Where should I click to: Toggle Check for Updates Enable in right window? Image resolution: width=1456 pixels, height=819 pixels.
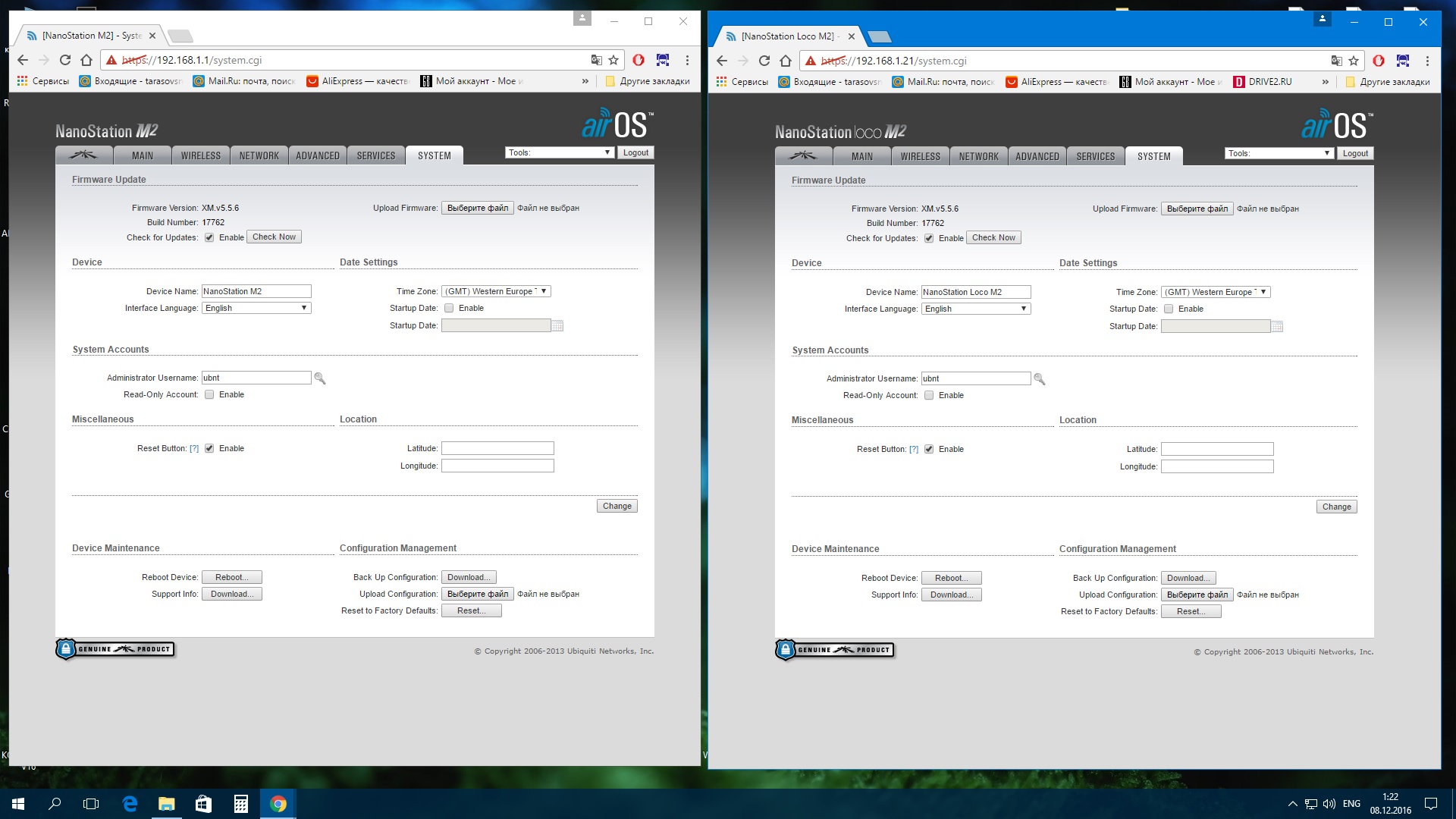pos(929,238)
